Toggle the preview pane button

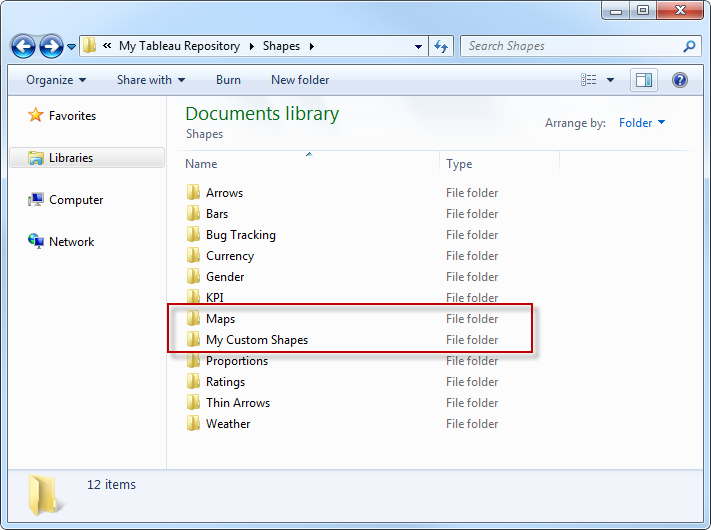644,80
